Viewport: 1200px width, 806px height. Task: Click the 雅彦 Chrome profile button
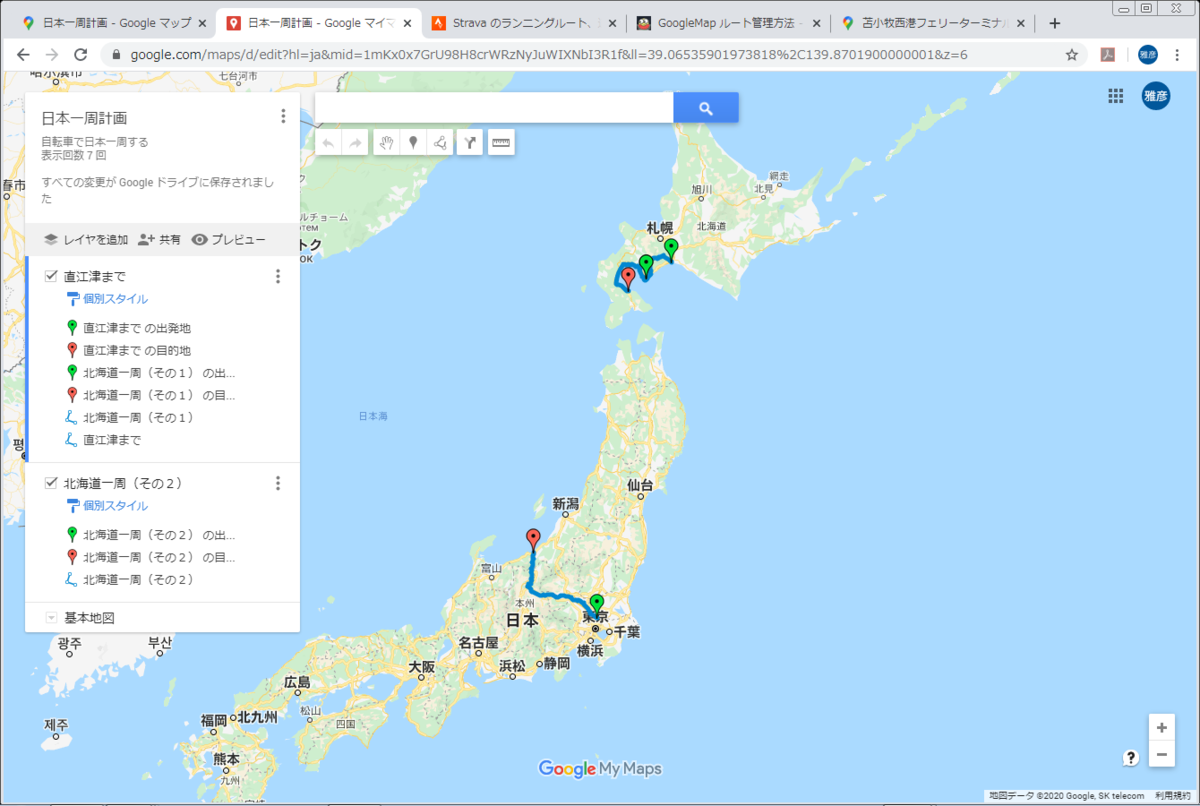(x=1147, y=55)
